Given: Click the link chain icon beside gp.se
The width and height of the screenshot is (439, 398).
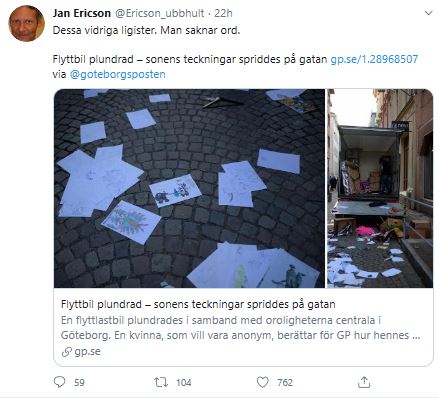Looking at the screenshot, I should pos(67,352).
